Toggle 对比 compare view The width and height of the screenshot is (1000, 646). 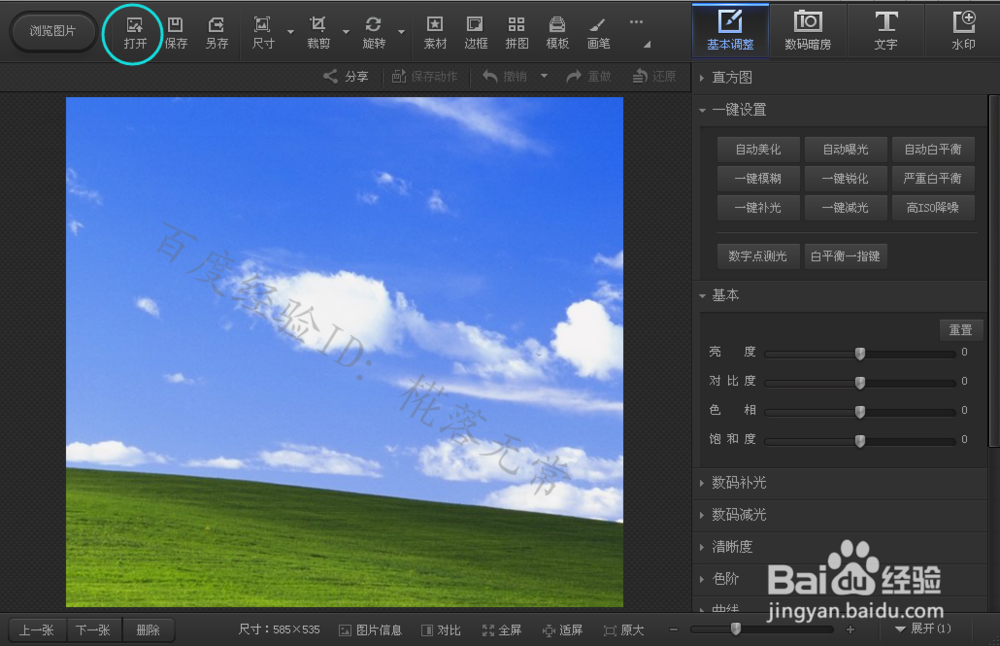pyautogui.click(x=441, y=630)
